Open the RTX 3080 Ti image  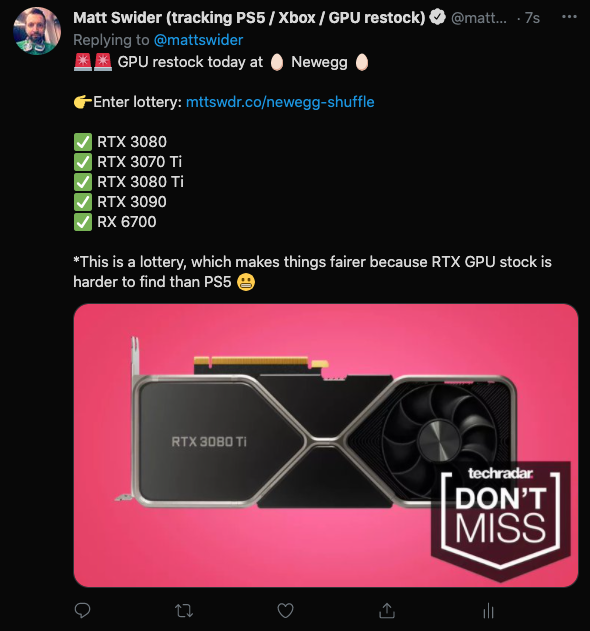tap(326, 445)
